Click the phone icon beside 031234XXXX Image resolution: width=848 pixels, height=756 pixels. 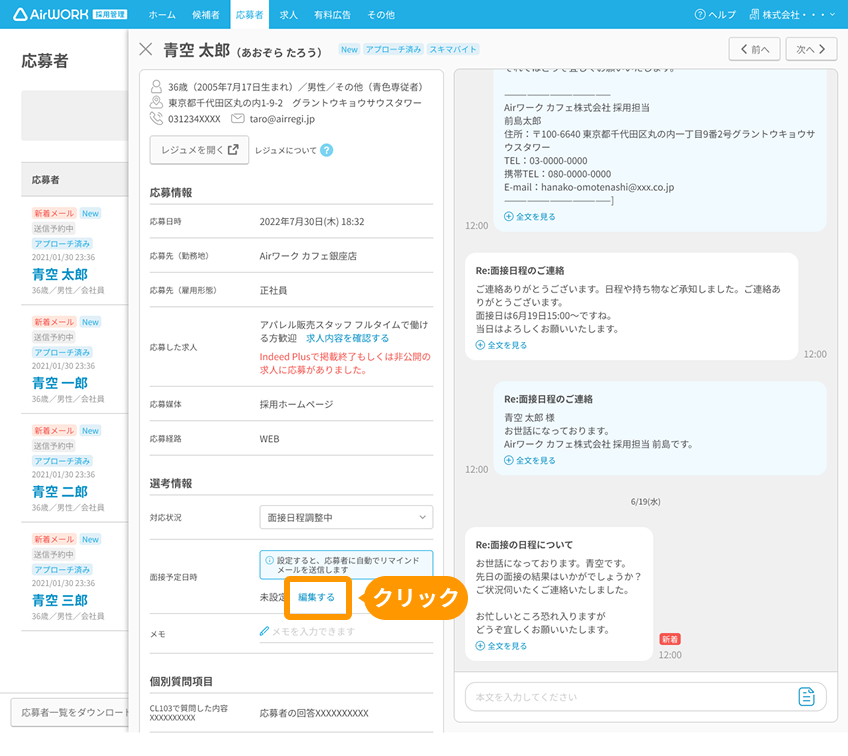tap(156, 118)
